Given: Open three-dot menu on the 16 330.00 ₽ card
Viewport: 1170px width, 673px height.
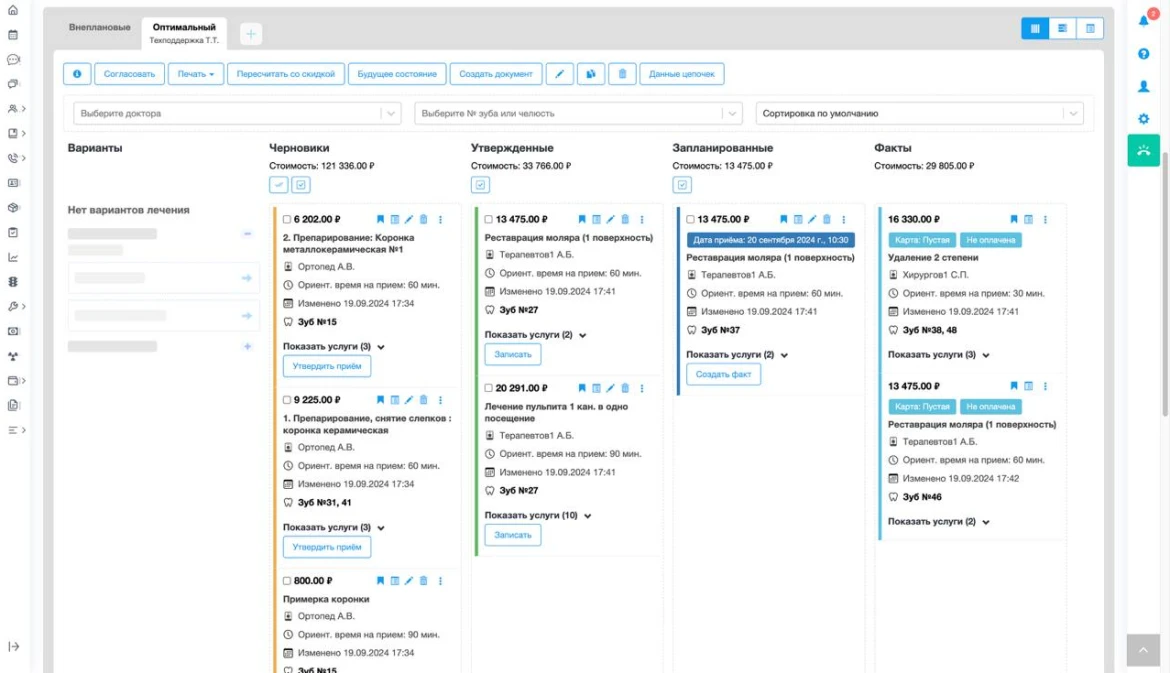Looking at the screenshot, I should coord(1045,219).
